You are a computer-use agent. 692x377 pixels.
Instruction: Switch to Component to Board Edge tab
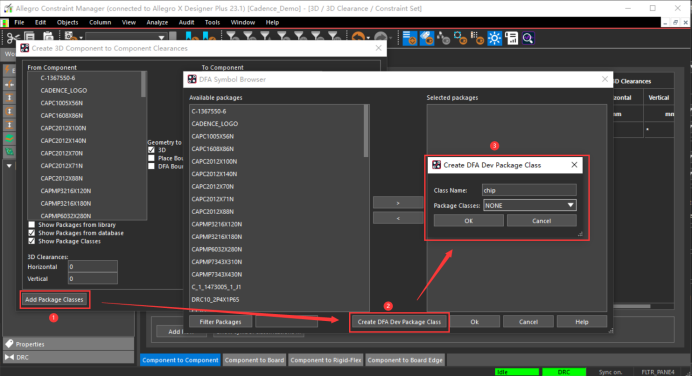405,360
